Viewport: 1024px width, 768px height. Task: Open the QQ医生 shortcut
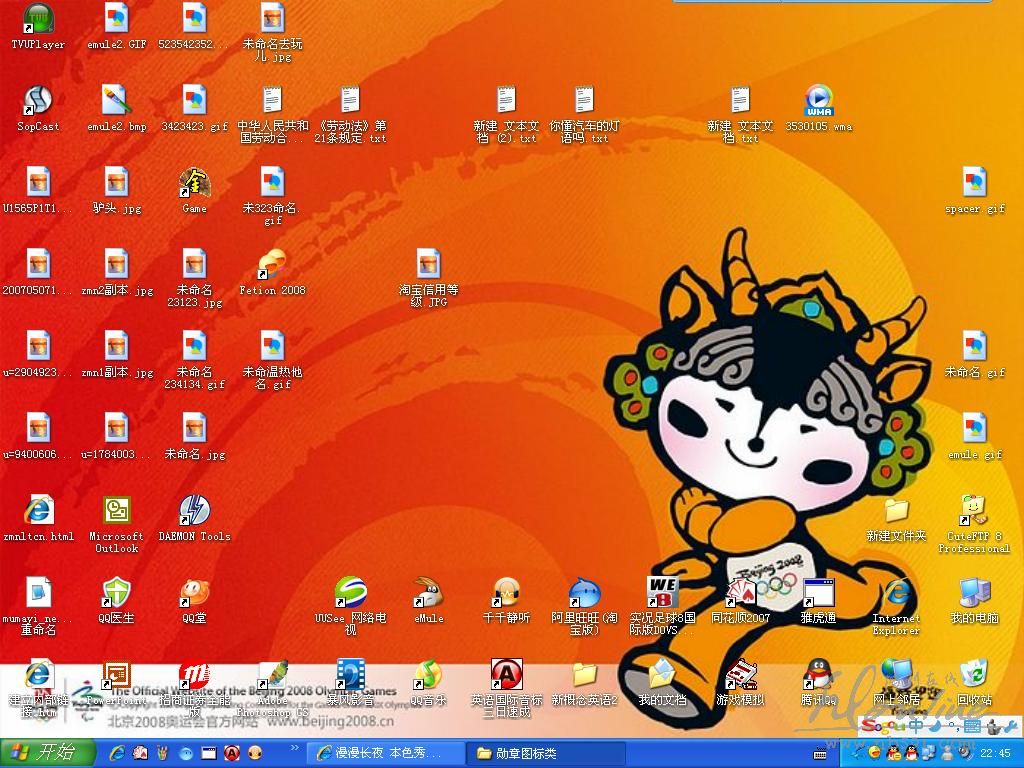pyautogui.click(x=117, y=594)
